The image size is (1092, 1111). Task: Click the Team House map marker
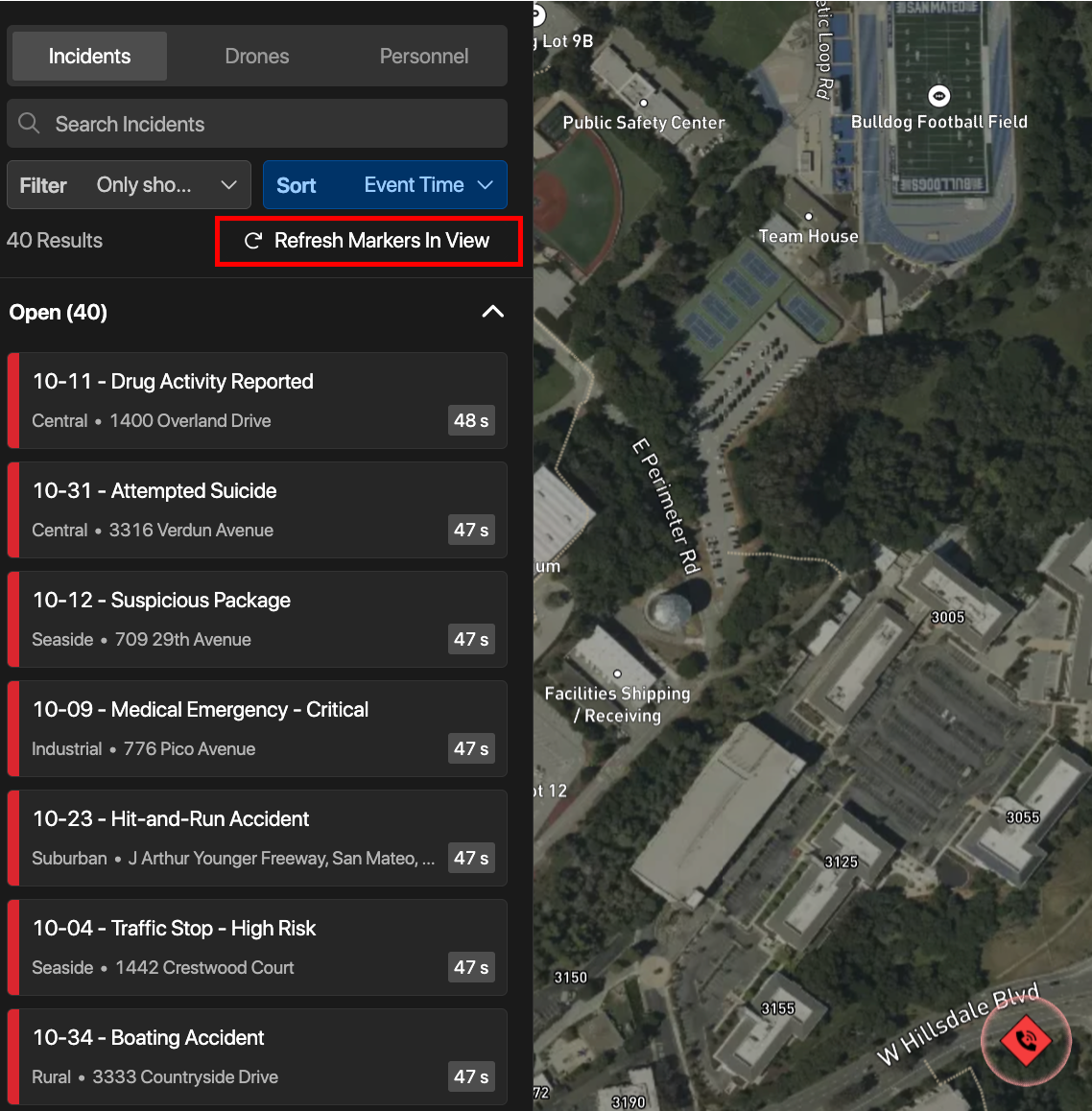[x=808, y=217]
